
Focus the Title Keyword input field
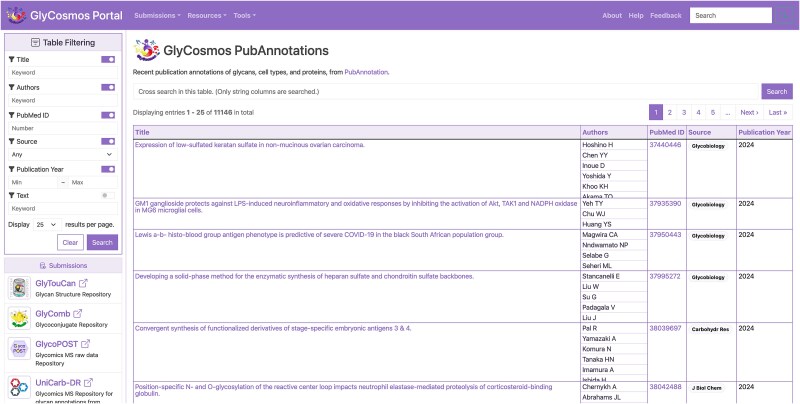point(63,72)
